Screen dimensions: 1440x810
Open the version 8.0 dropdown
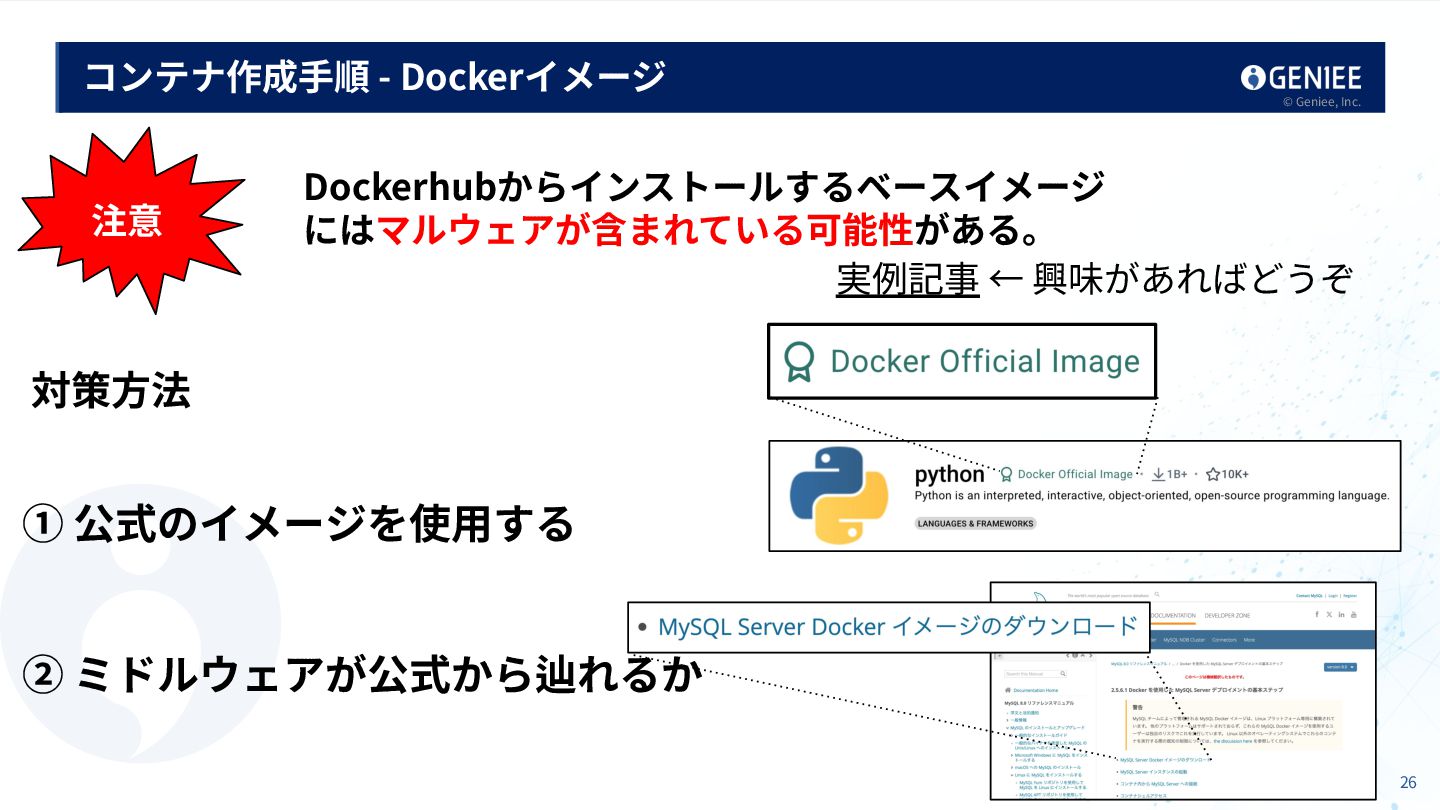[1340, 667]
